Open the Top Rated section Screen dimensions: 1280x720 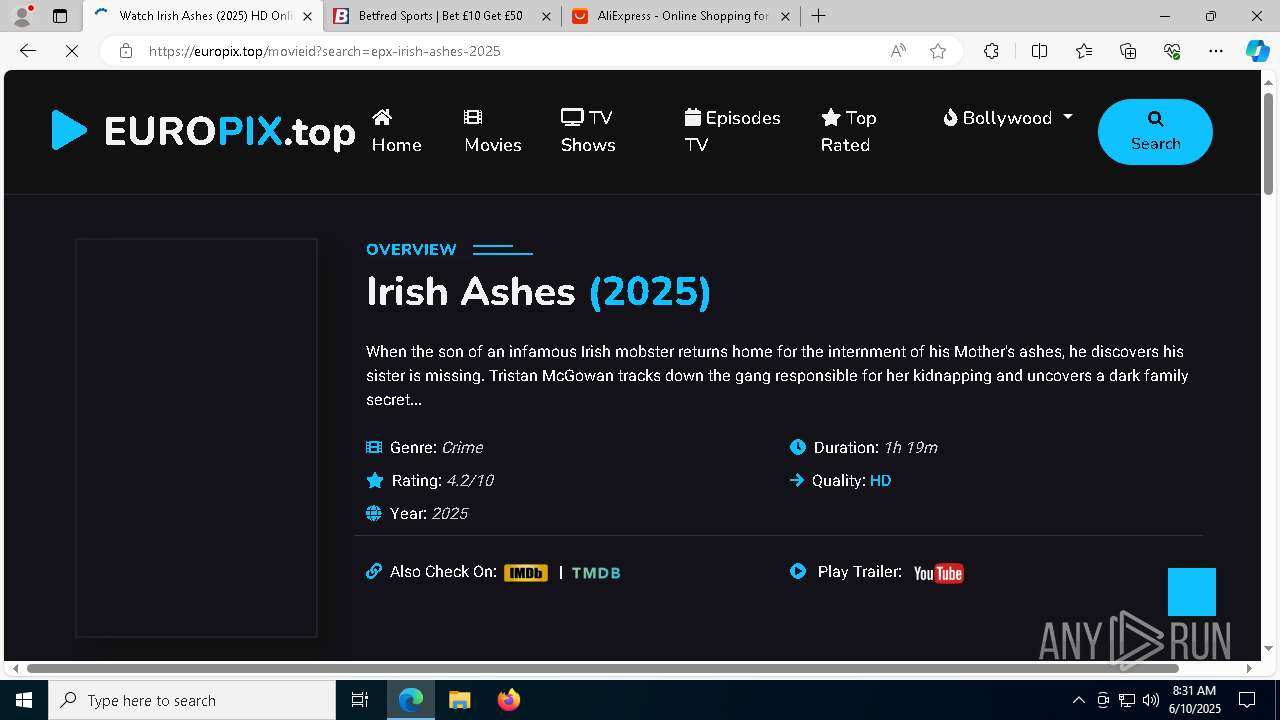coord(849,131)
